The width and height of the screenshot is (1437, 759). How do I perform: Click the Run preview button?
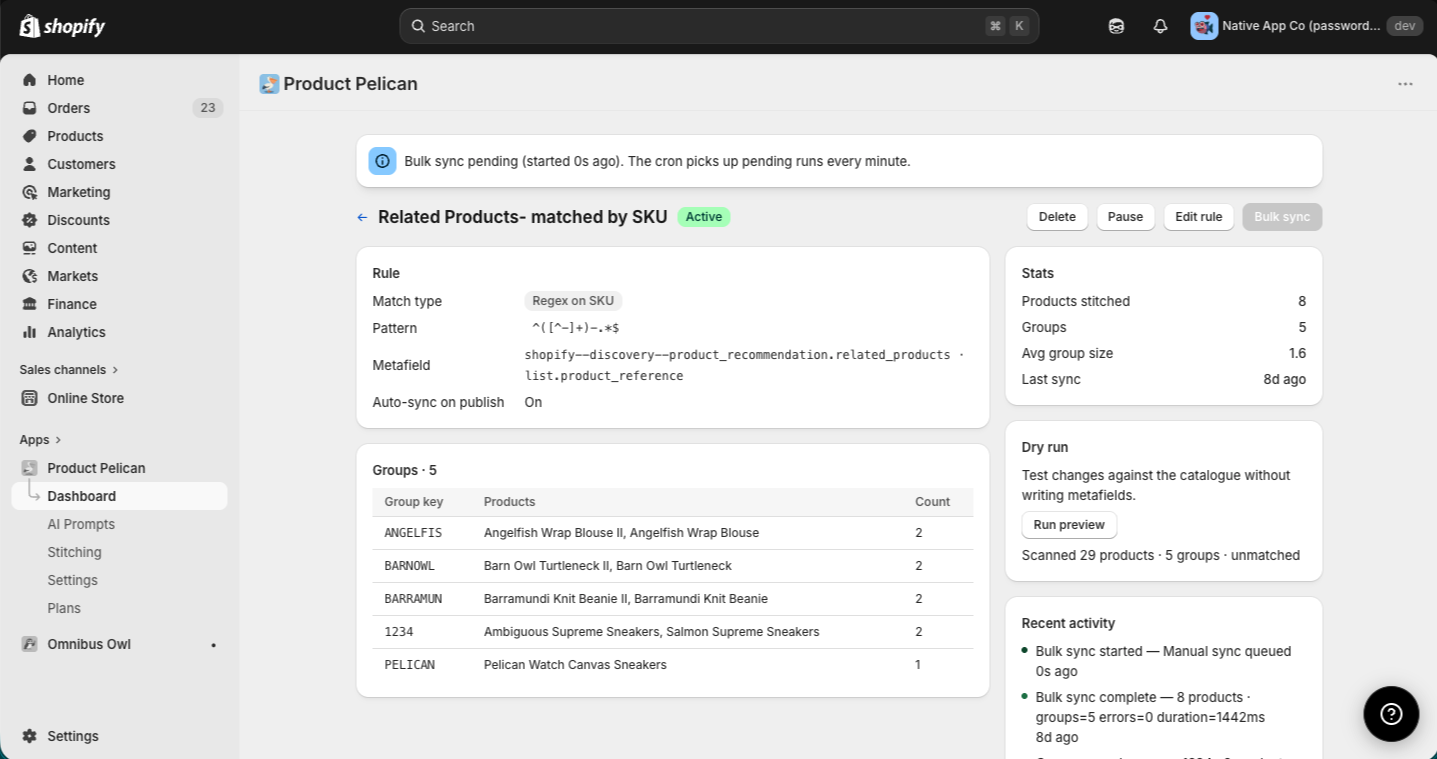1069,525
